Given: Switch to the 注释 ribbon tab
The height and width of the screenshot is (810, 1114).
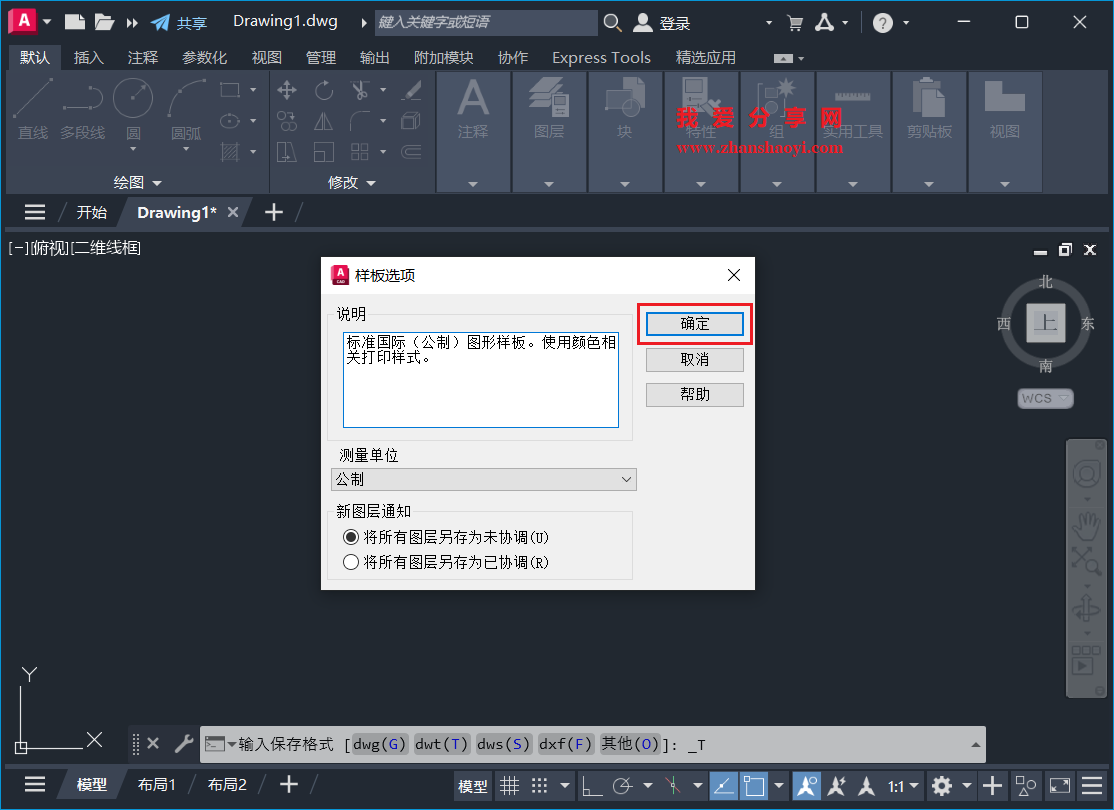Looking at the screenshot, I should click(x=143, y=58).
